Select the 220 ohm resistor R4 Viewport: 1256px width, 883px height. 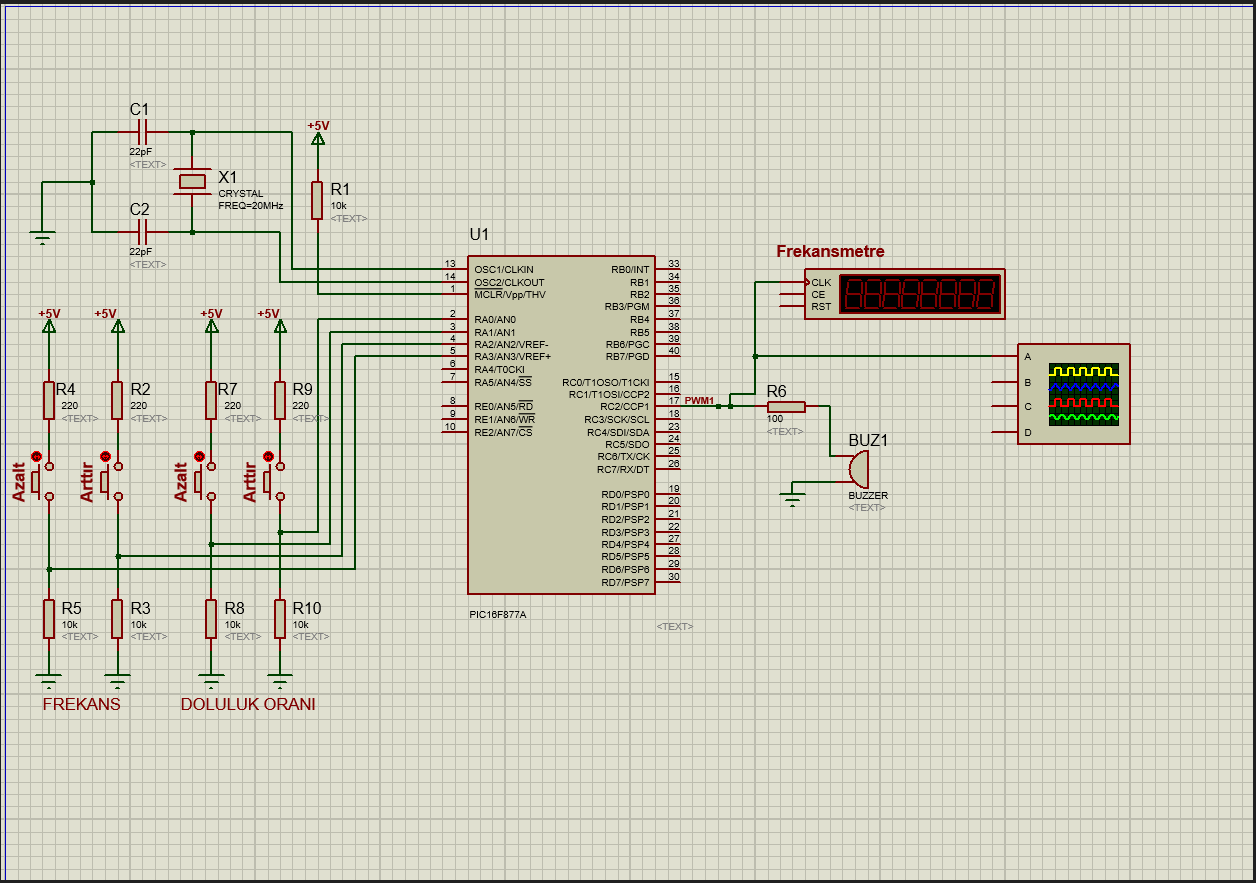pos(47,398)
